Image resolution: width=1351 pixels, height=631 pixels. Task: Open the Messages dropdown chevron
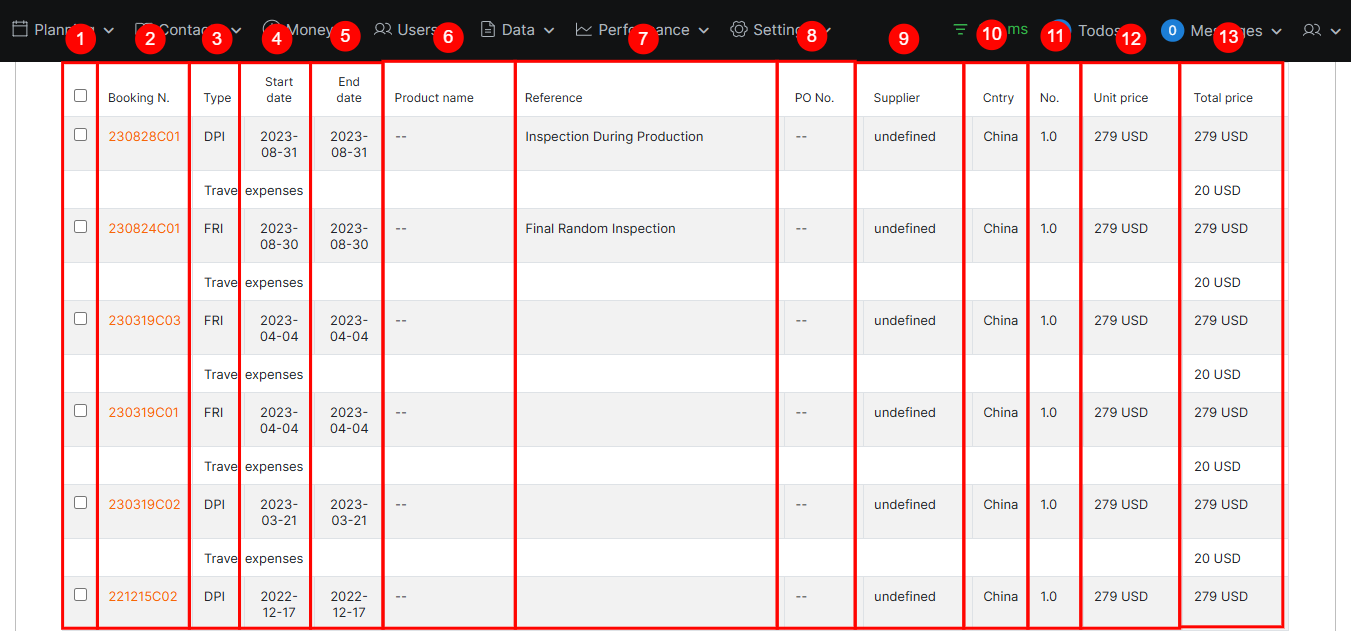[x=1276, y=32]
